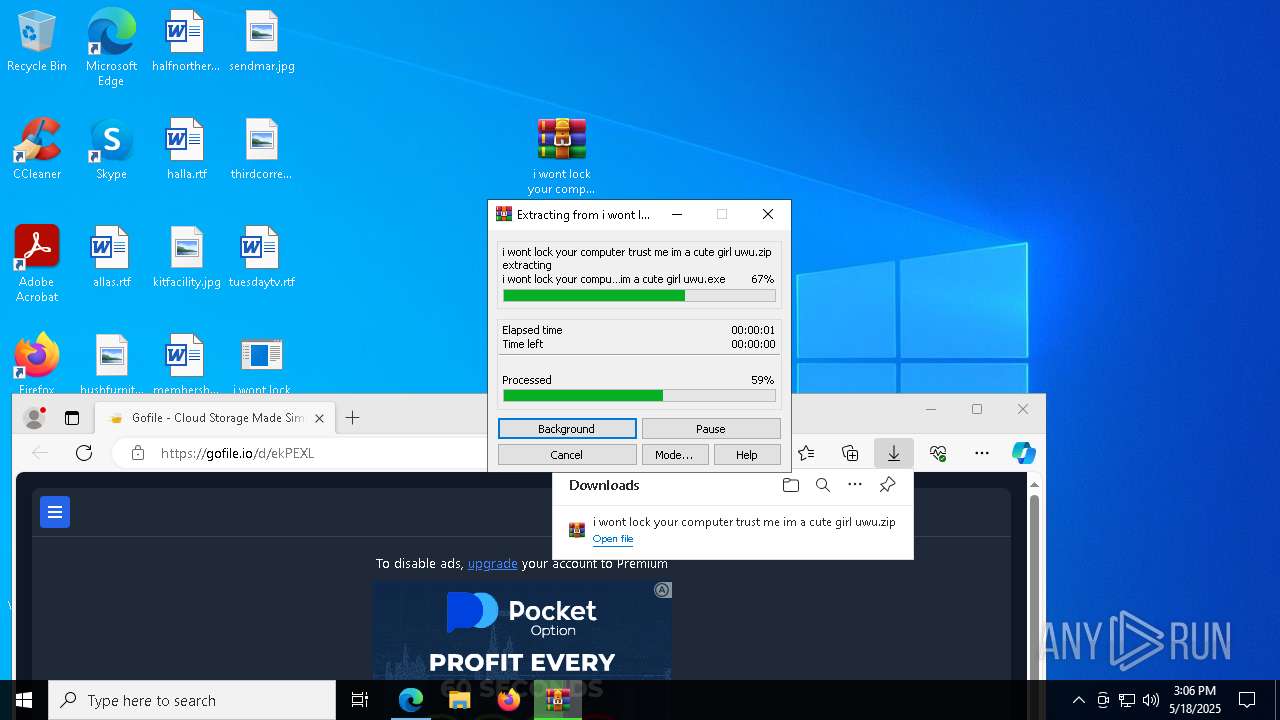Open the volume control in the tray

pos(1151,700)
